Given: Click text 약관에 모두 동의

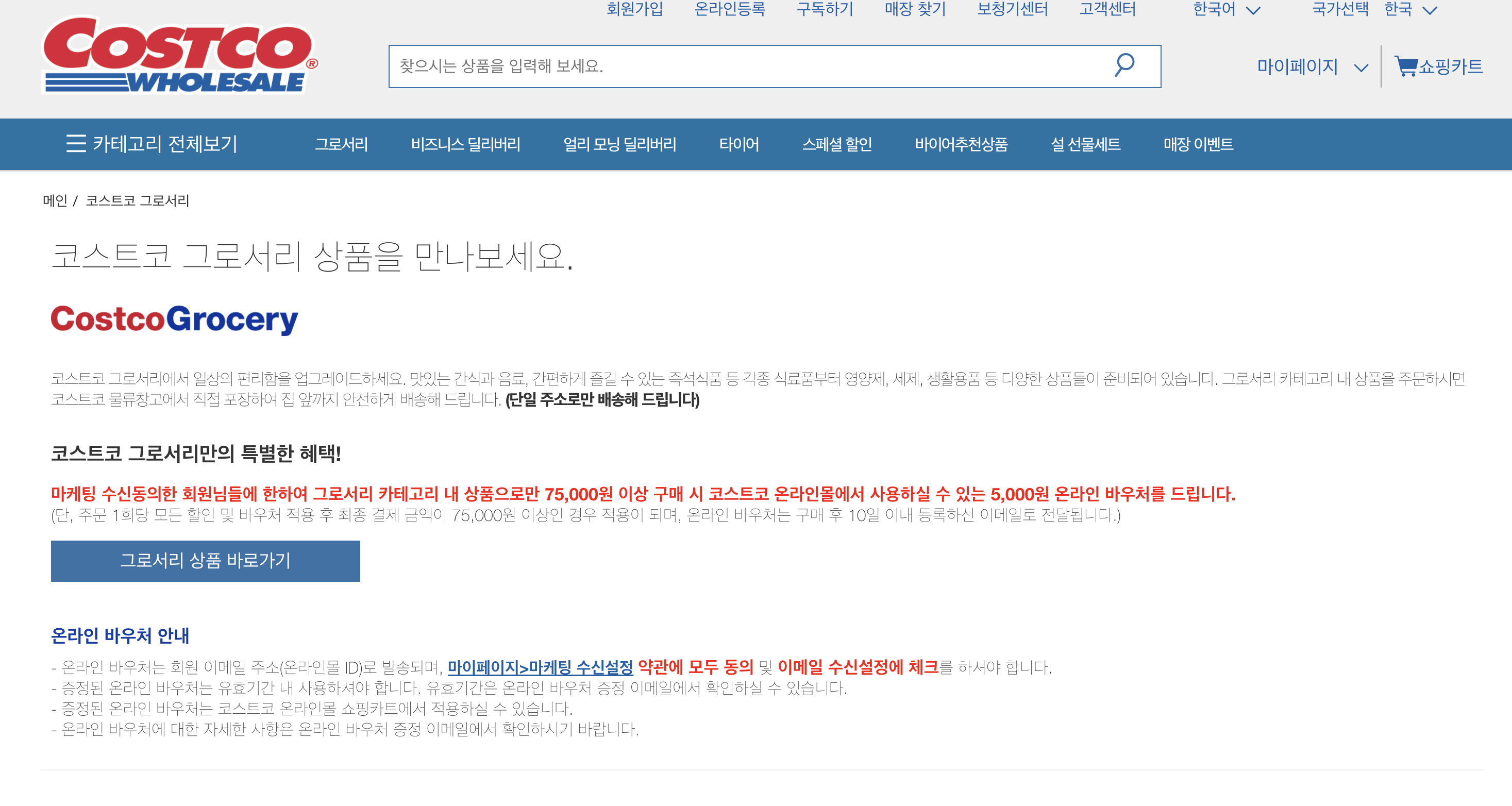Looking at the screenshot, I should [696, 667].
